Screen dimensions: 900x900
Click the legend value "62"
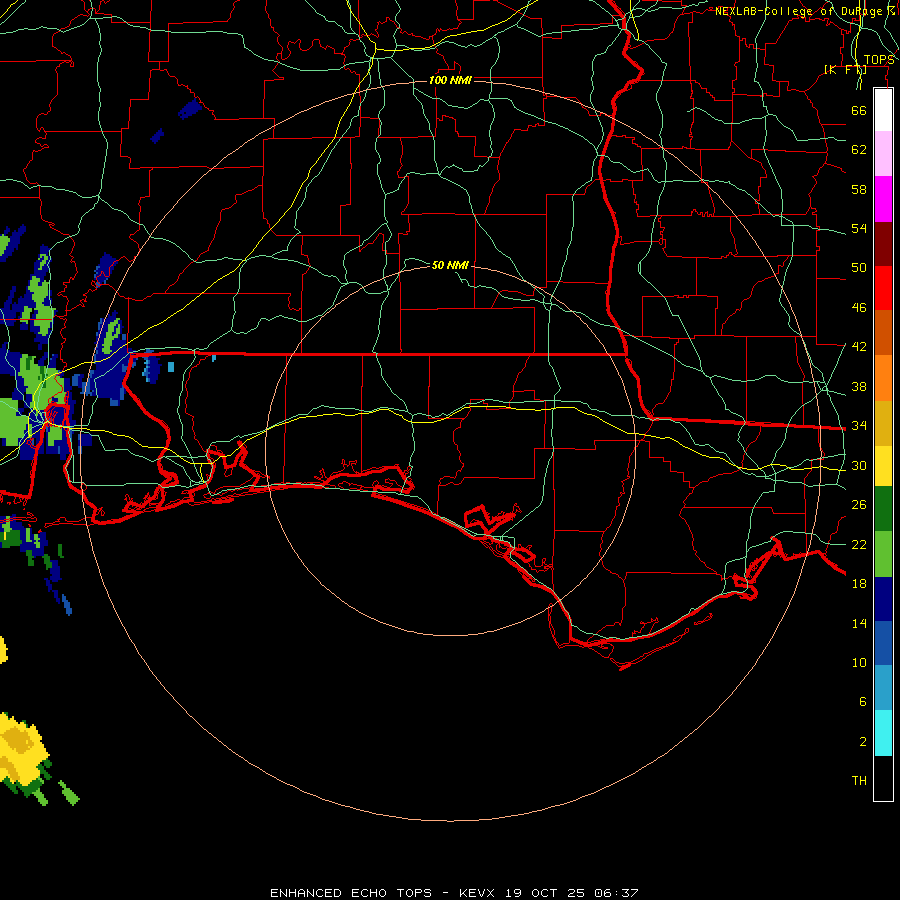[x=859, y=150]
